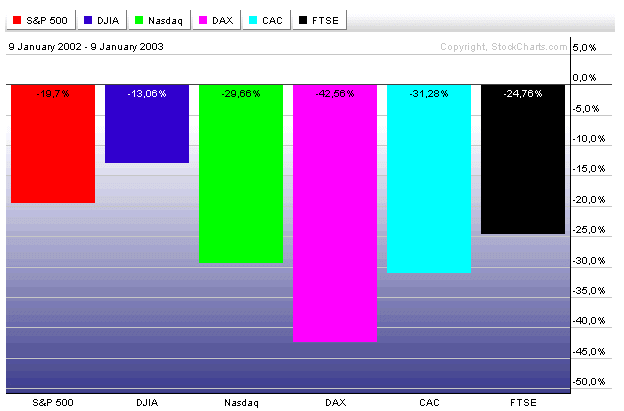Viewport: 624px width, 411px height.
Task: Click the date range 9 January 2002 - 9 January 2003
Action: [86, 47]
